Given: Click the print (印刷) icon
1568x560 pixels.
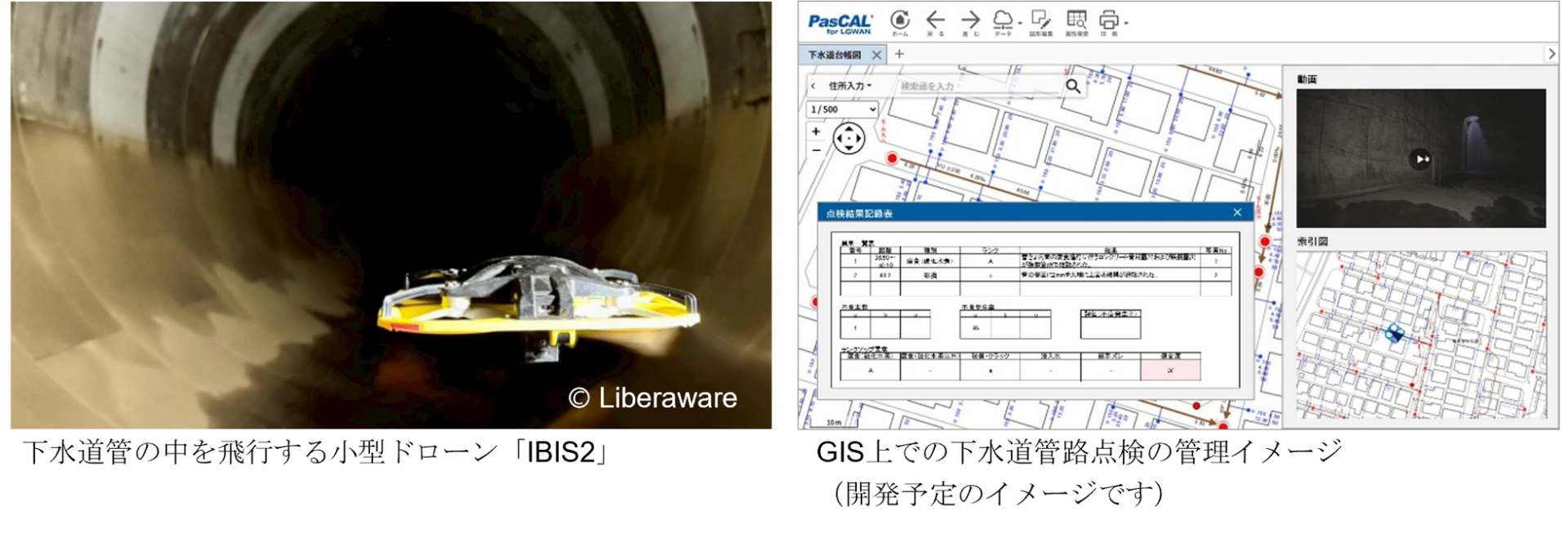Looking at the screenshot, I should click(1111, 22).
